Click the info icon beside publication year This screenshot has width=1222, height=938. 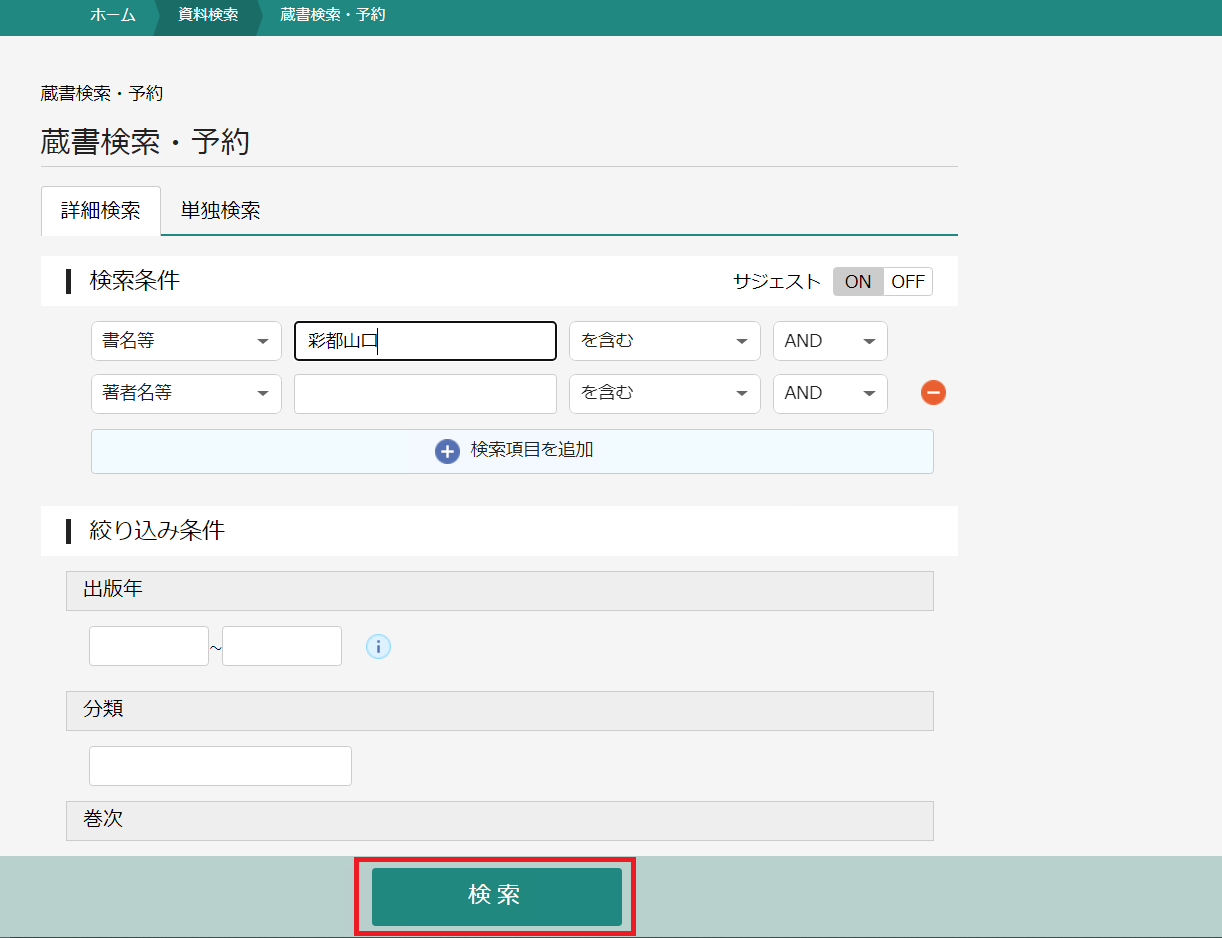coord(378,647)
